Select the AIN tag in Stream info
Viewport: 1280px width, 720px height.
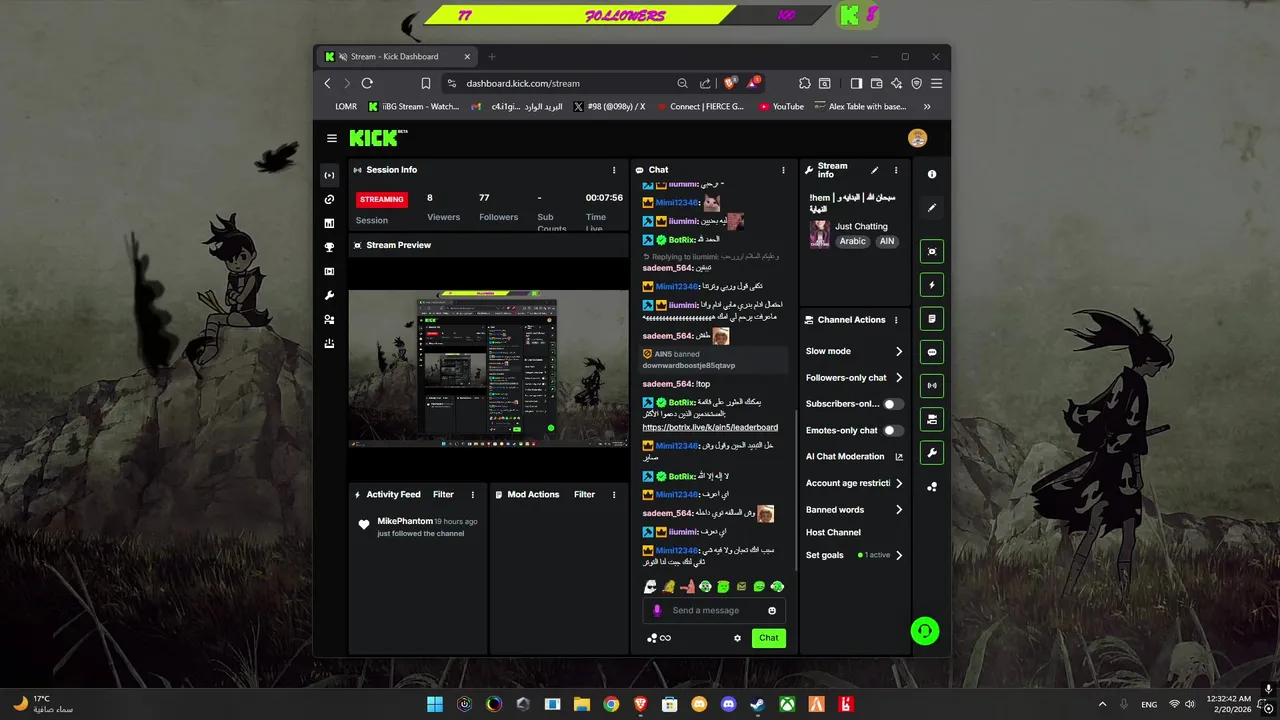click(887, 241)
